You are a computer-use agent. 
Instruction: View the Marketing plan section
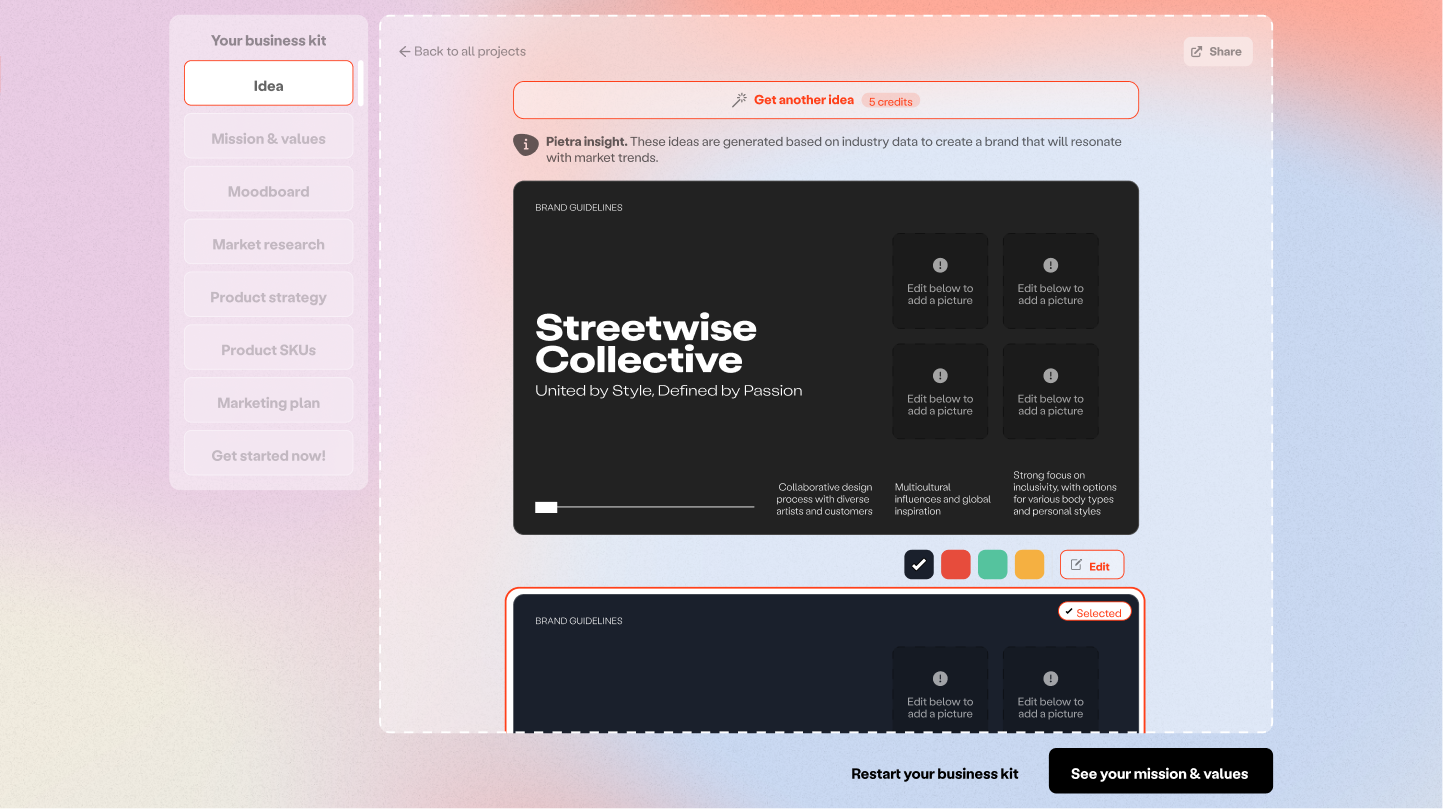pyautogui.click(x=268, y=401)
